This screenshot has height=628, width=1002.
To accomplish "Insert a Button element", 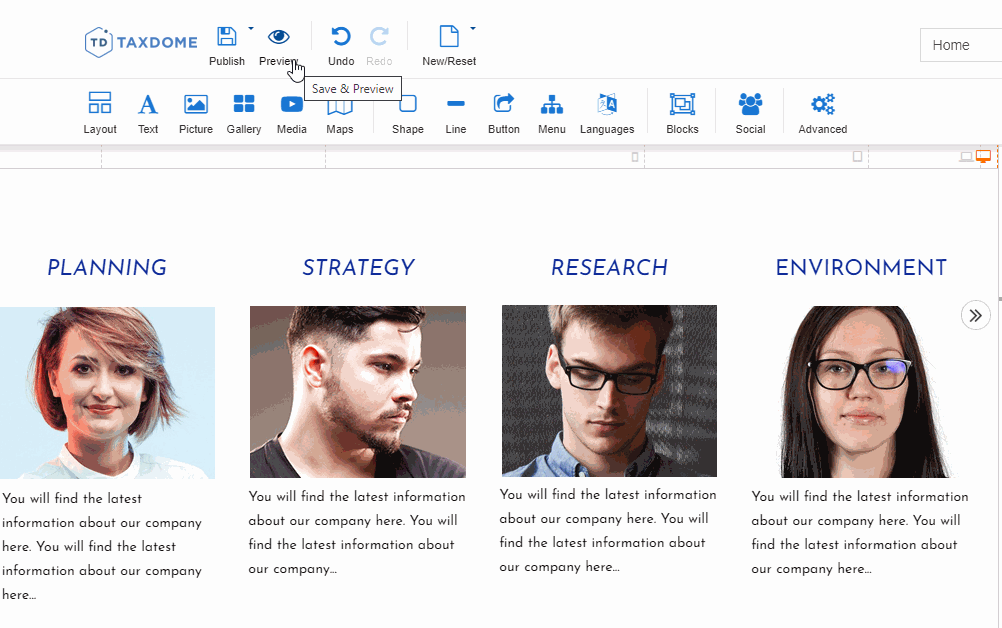I will coord(504,112).
